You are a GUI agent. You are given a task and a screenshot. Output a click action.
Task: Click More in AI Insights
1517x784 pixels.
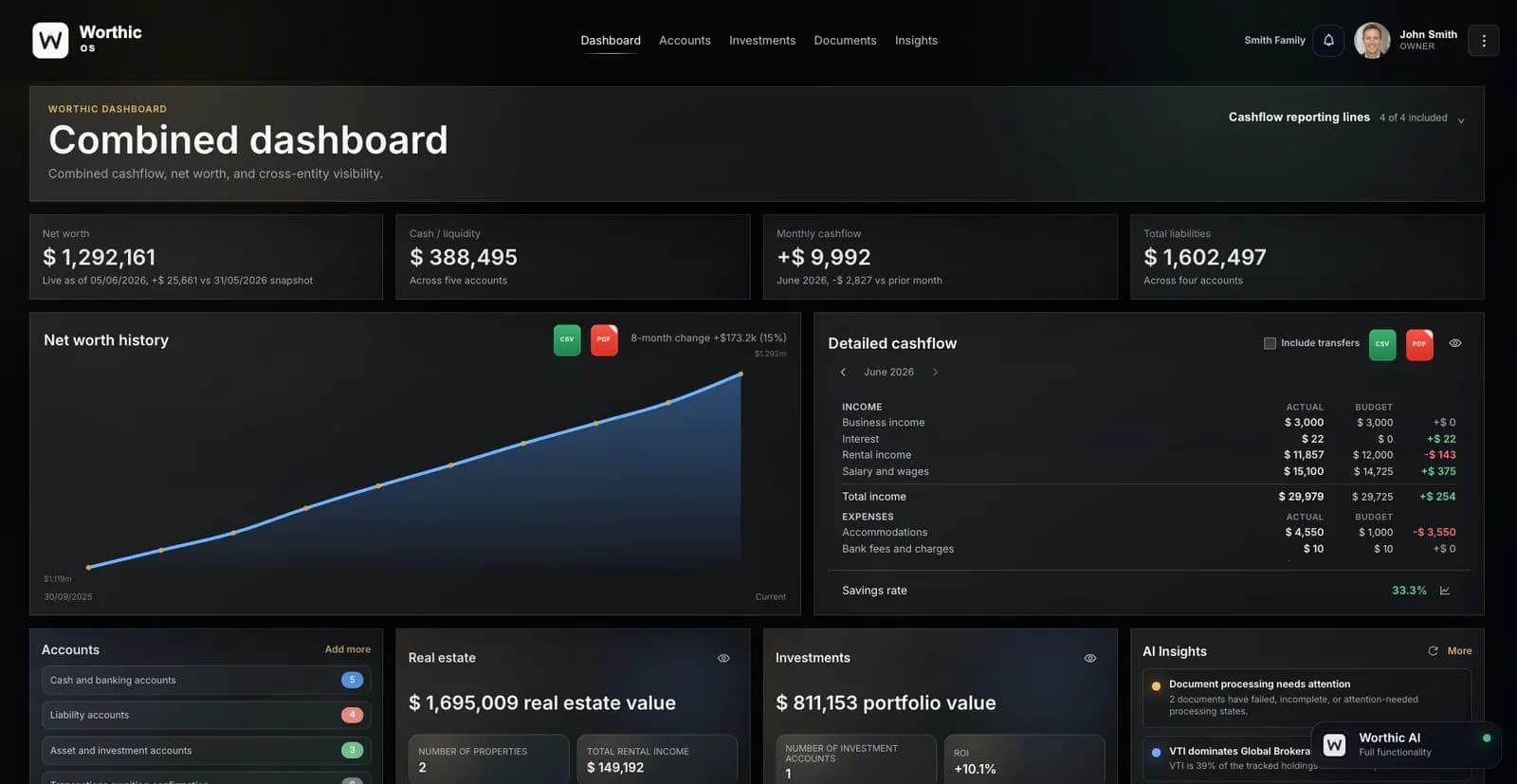[1459, 651]
